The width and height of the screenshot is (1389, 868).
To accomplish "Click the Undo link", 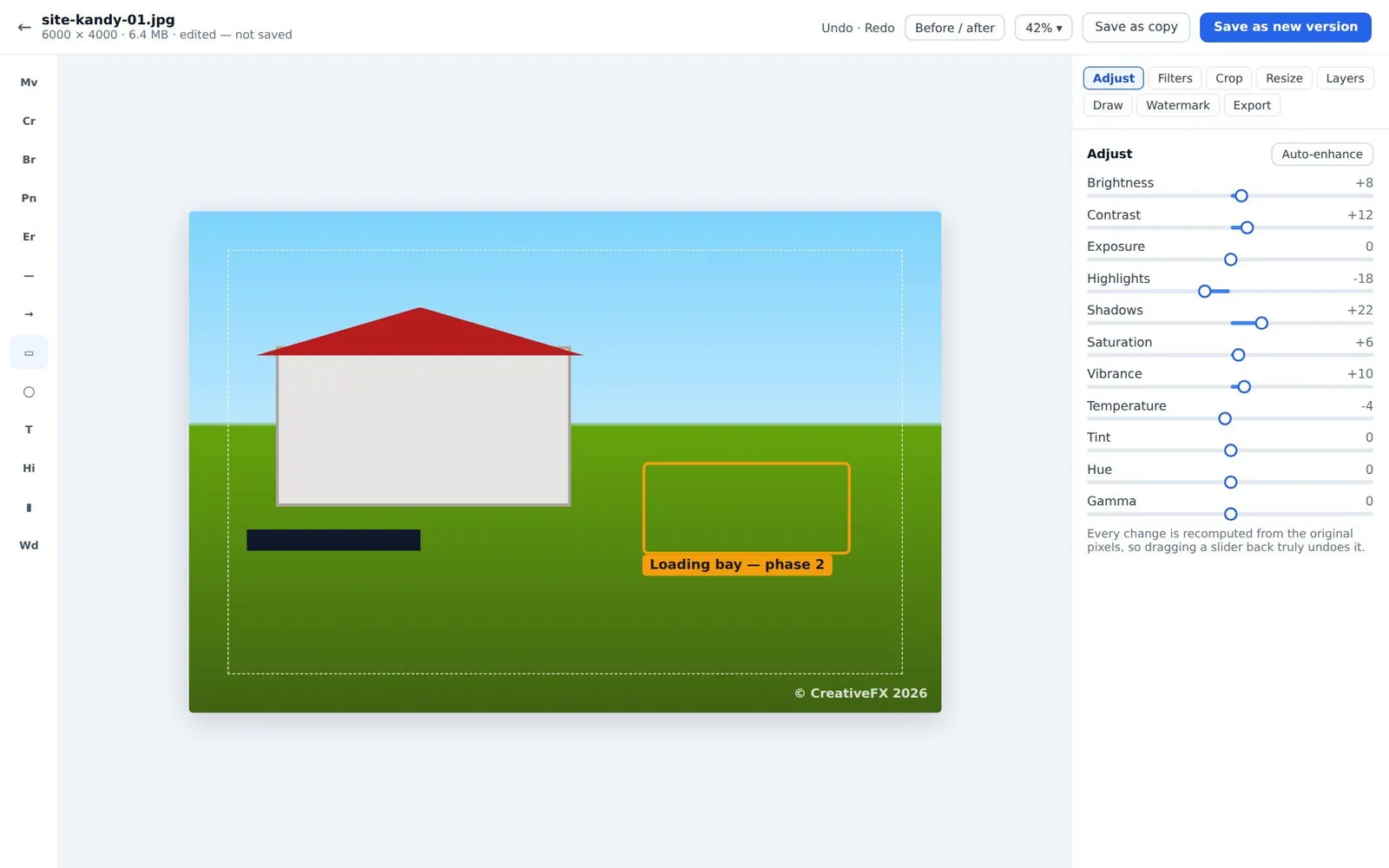I will point(837,28).
